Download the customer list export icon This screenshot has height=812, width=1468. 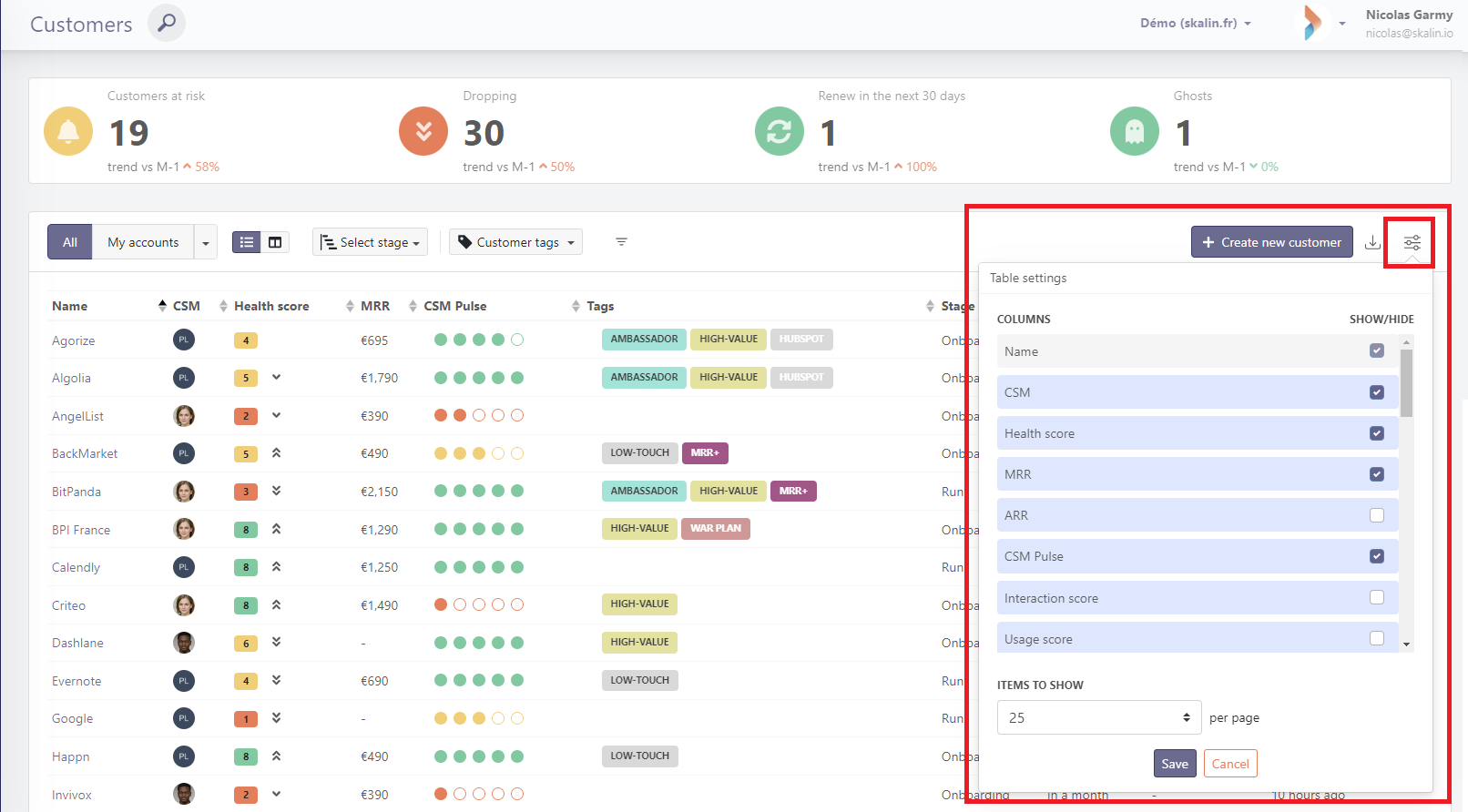point(1373,242)
